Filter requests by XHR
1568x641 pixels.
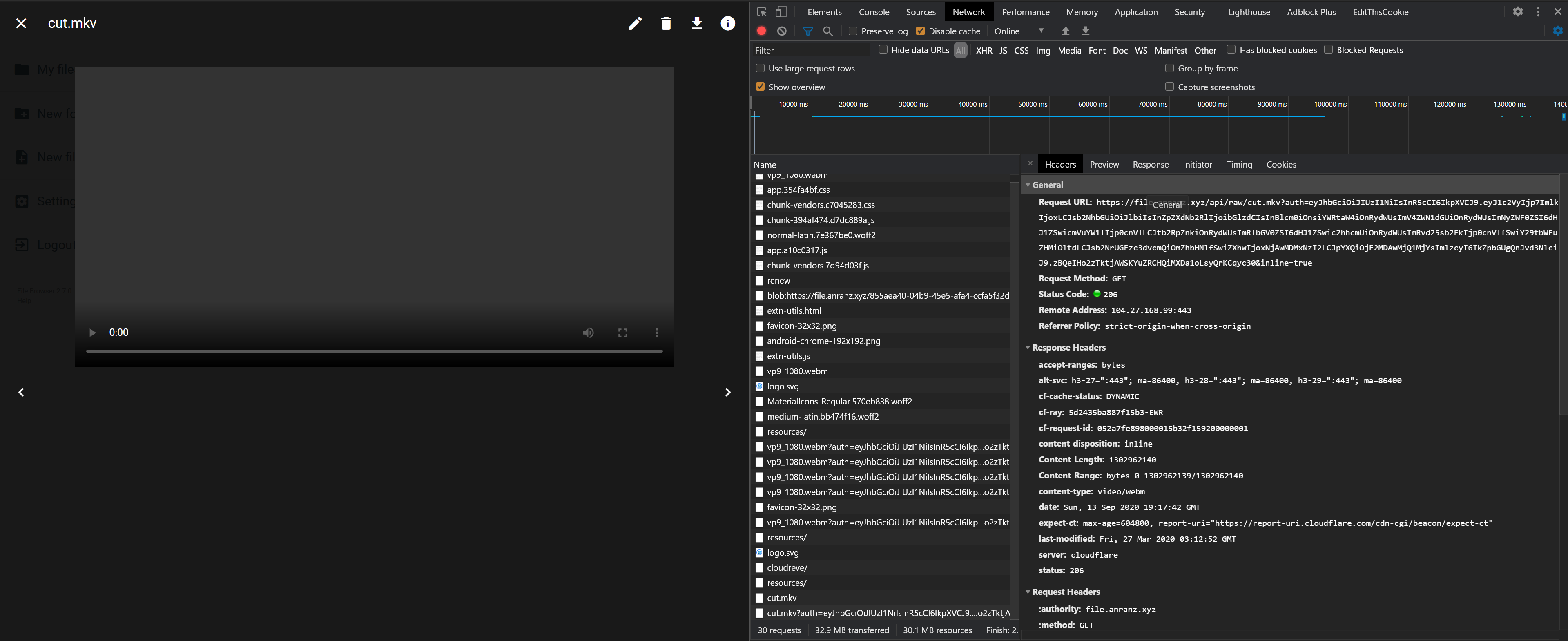[x=984, y=51]
